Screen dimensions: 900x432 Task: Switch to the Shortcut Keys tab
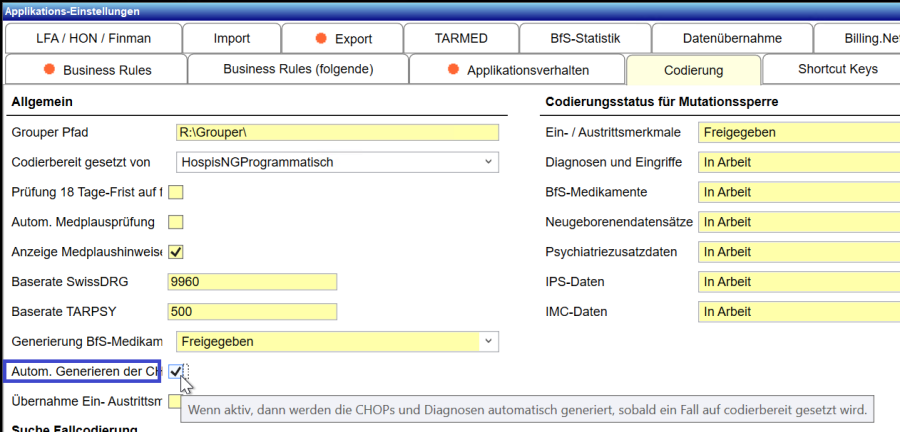tap(837, 70)
